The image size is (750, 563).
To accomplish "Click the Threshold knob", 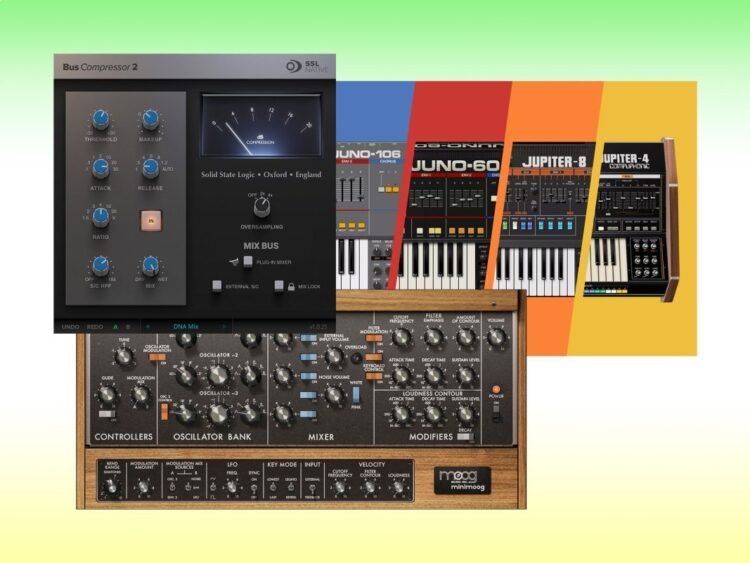I will (x=100, y=120).
